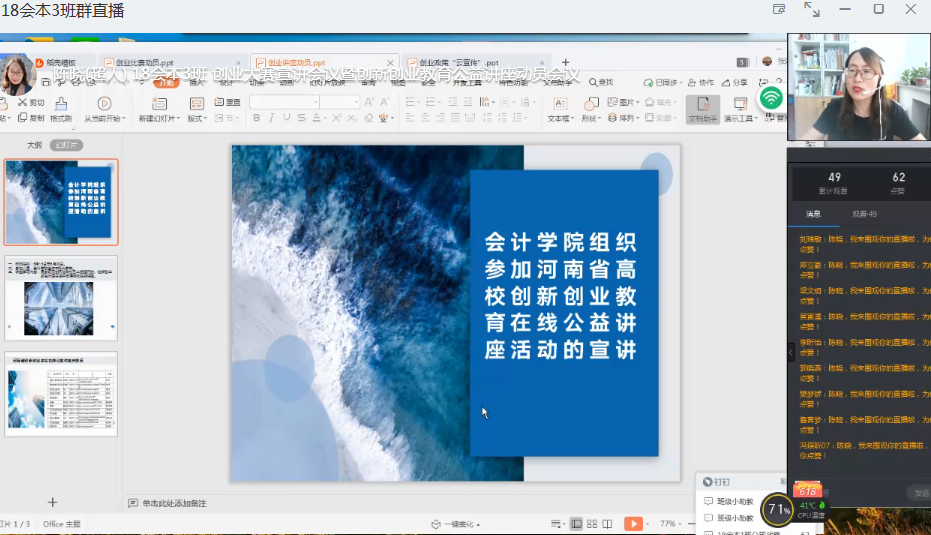The image size is (931, 535).
Task: Click the 重置 reset button
Action: point(228,102)
